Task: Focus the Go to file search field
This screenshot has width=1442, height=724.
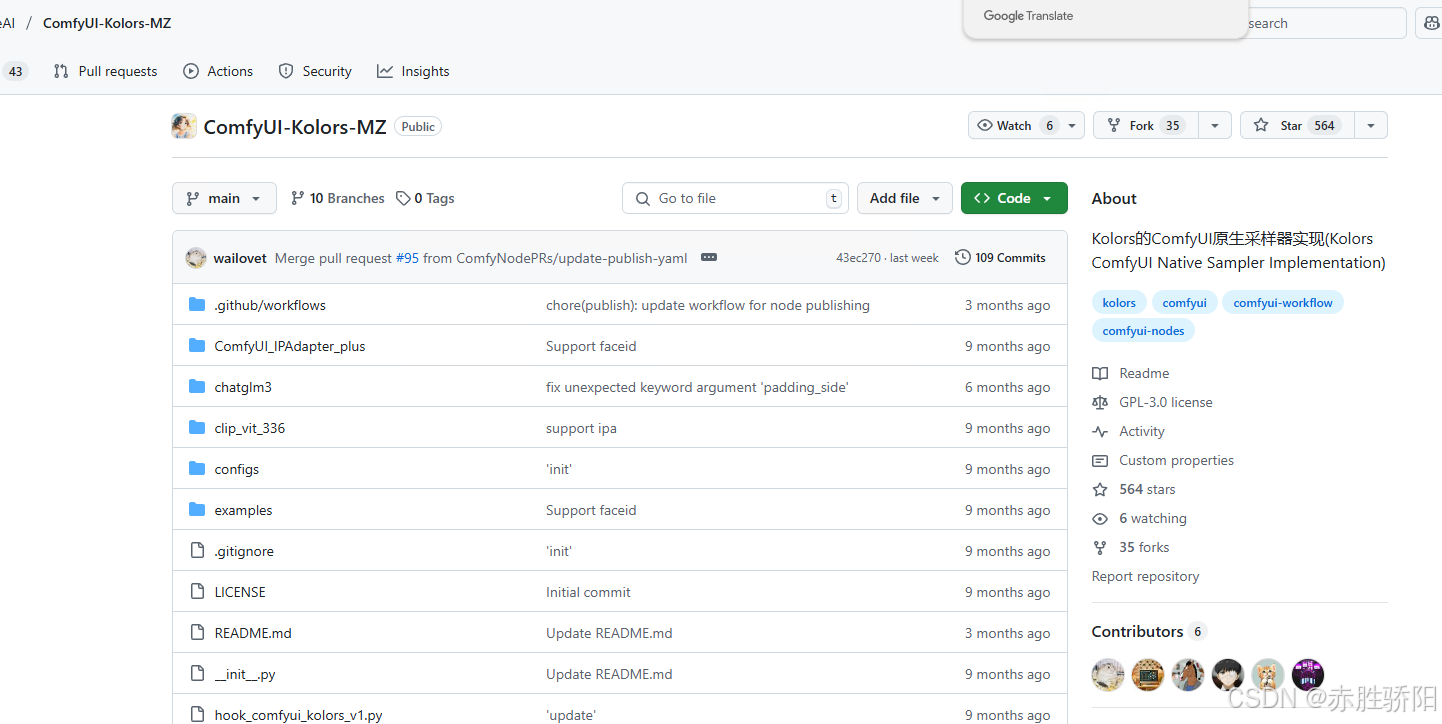Action: click(735, 198)
